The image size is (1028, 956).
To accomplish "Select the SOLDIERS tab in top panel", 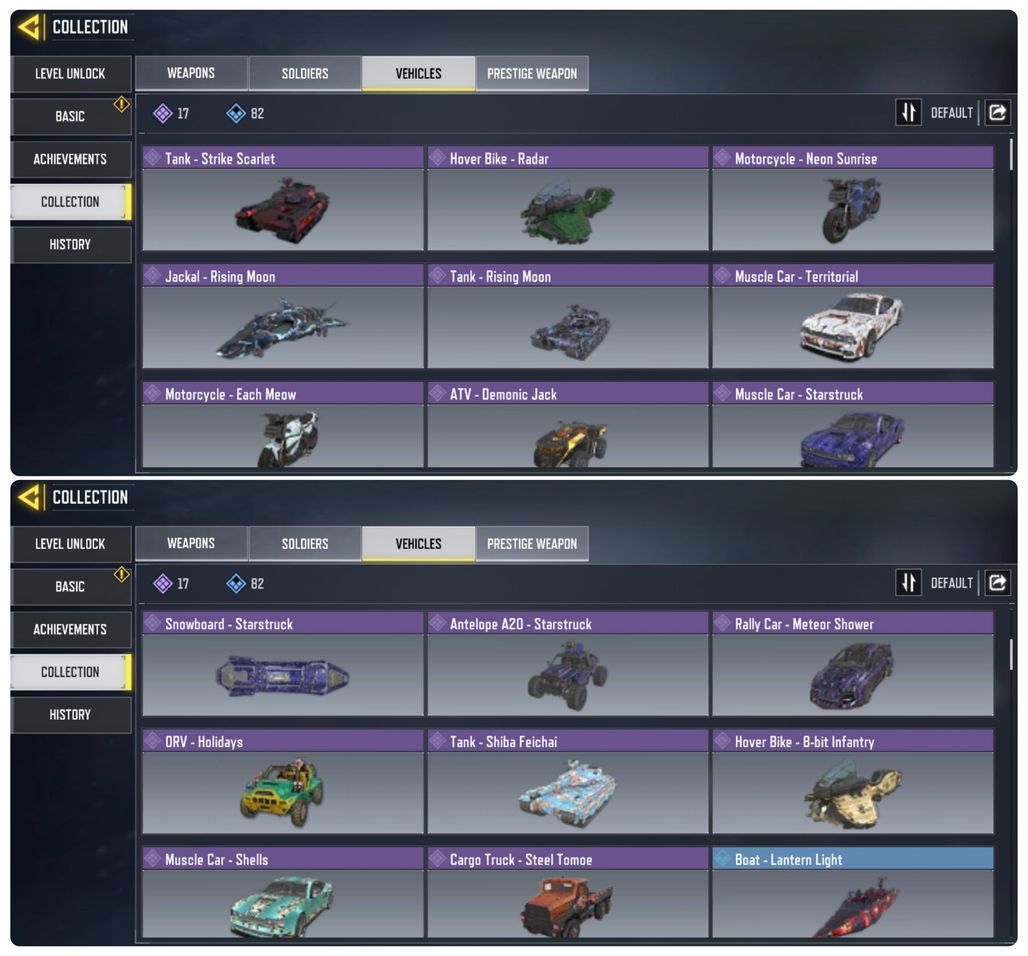I will click(x=305, y=73).
